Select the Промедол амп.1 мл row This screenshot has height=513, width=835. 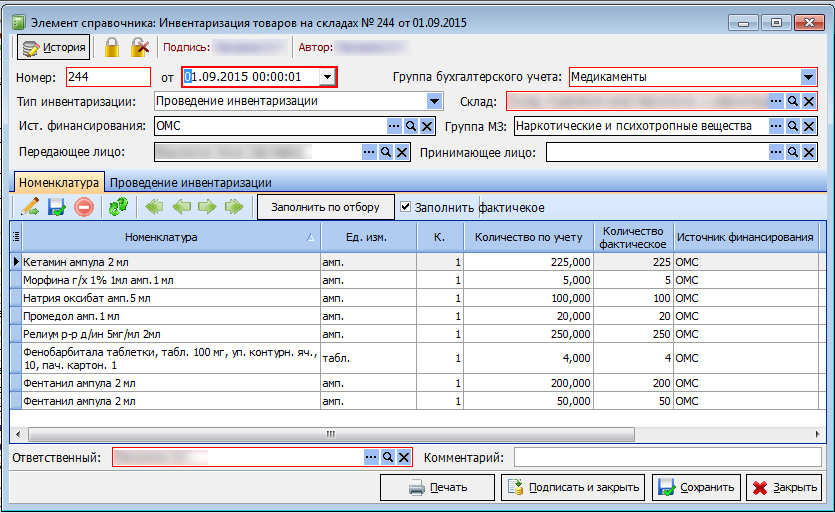tap(414, 316)
